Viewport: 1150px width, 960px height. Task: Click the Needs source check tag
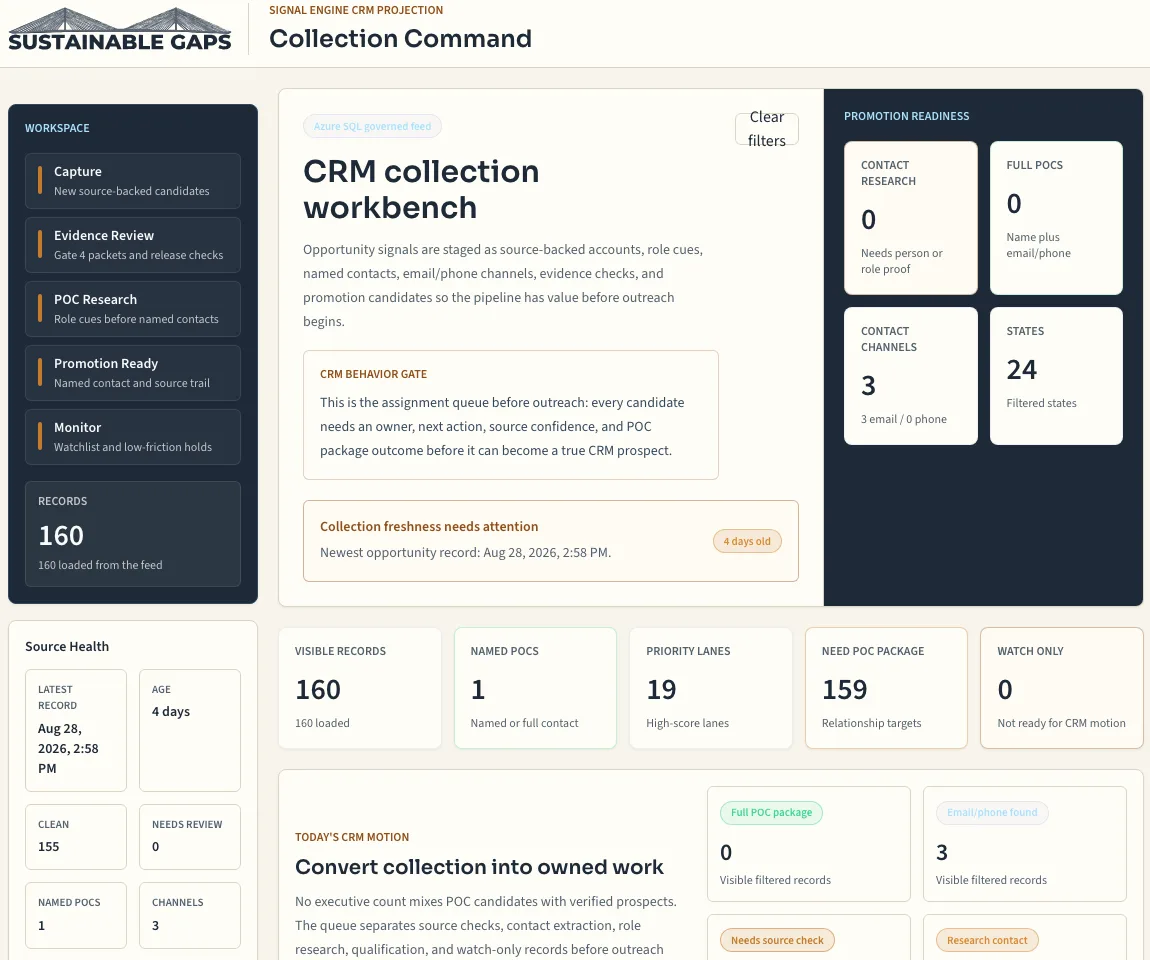pos(777,940)
